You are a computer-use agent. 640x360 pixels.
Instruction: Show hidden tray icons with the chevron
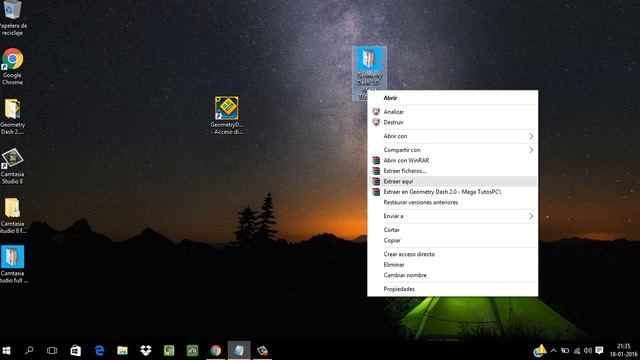click(x=553, y=351)
